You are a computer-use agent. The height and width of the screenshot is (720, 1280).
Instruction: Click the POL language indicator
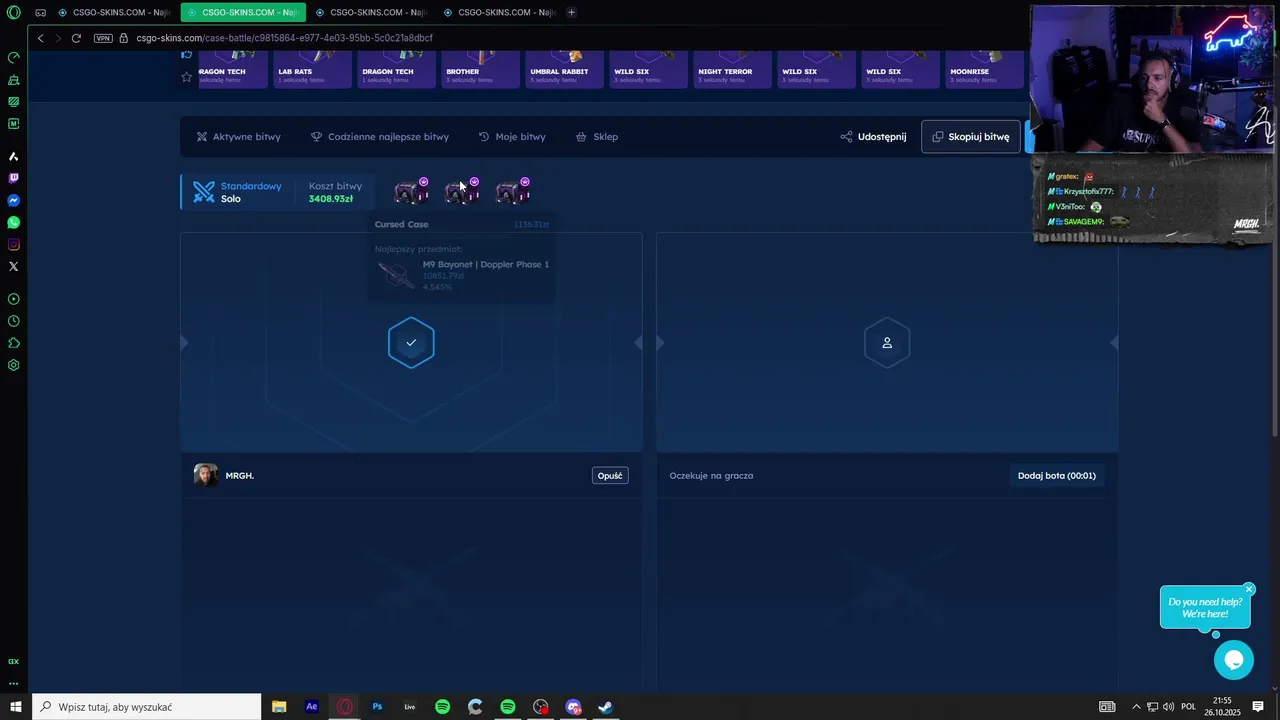(1188, 707)
